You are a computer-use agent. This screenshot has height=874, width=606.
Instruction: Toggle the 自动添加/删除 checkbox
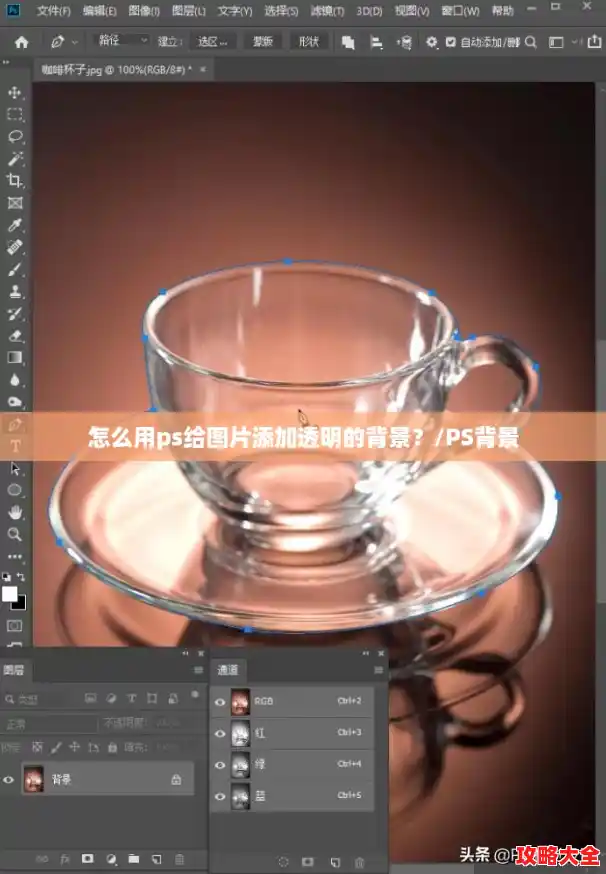click(x=450, y=42)
